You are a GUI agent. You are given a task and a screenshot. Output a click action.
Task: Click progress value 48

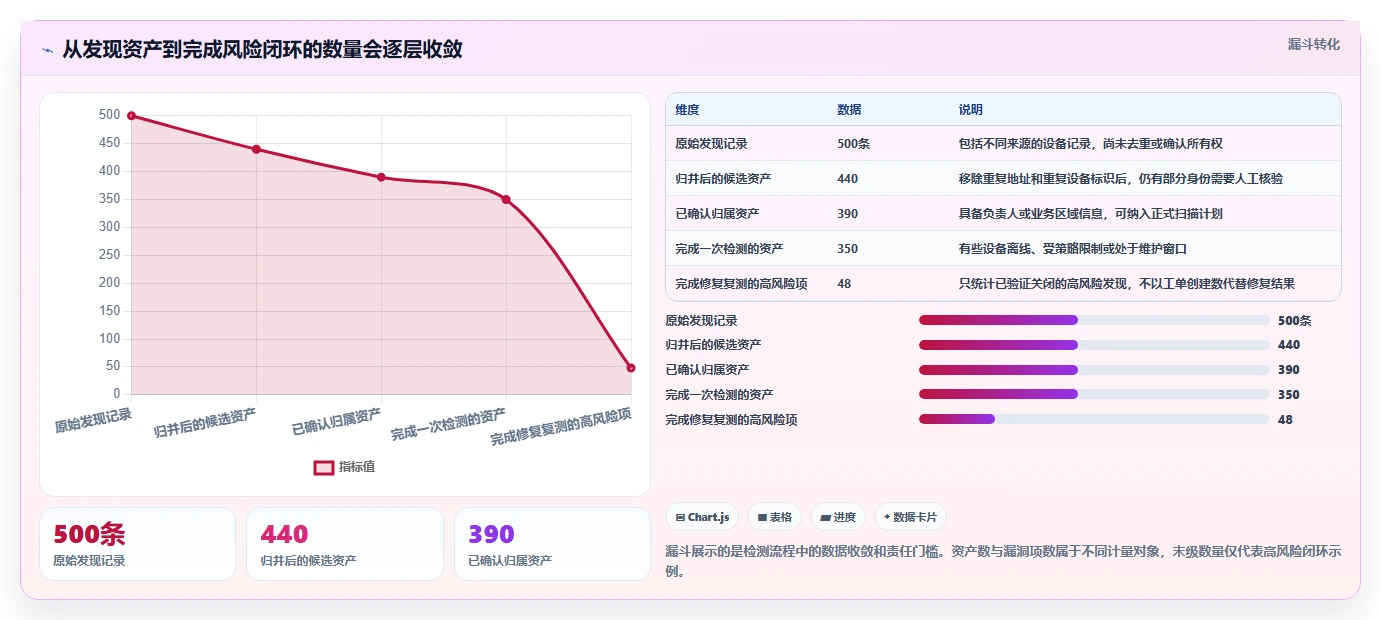tap(1285, 420)
